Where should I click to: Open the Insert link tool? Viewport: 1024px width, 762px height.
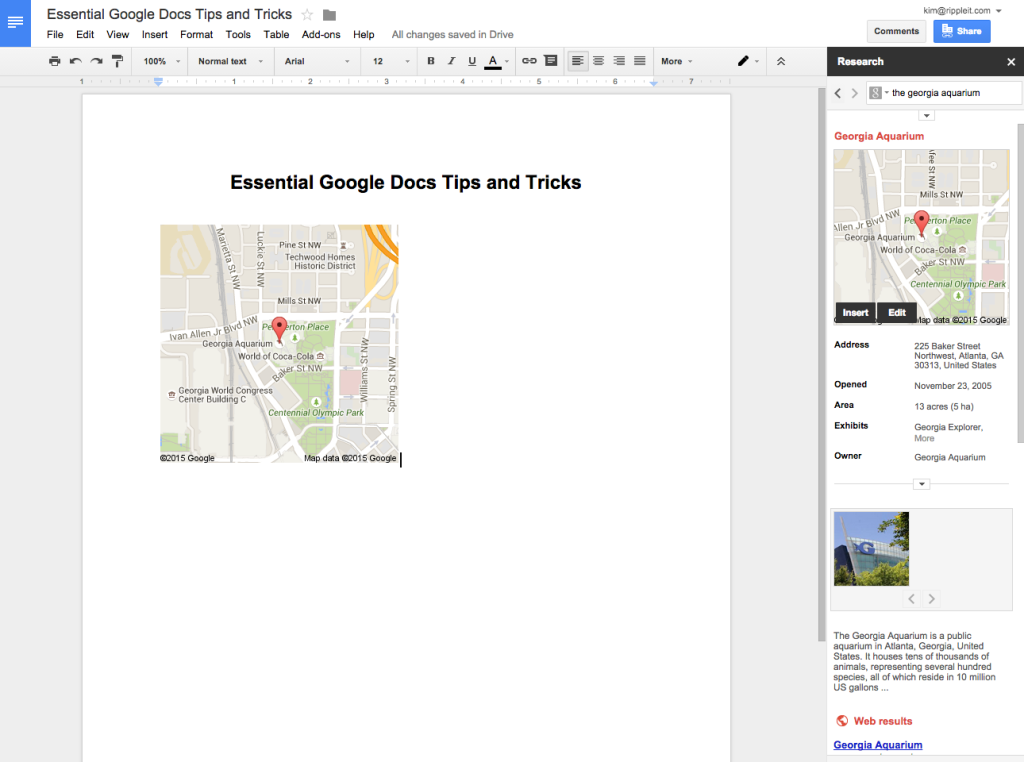point(529,61)
